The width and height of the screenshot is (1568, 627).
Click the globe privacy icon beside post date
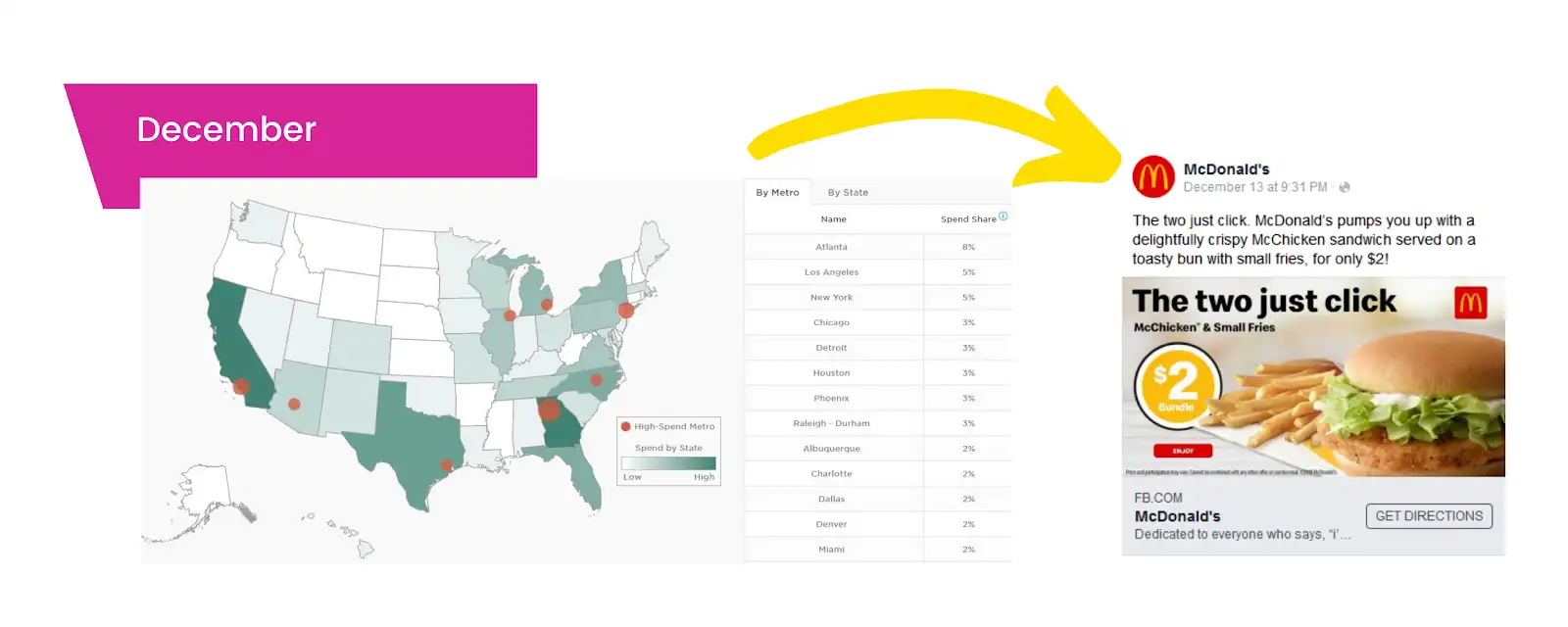coord(1345,187)
